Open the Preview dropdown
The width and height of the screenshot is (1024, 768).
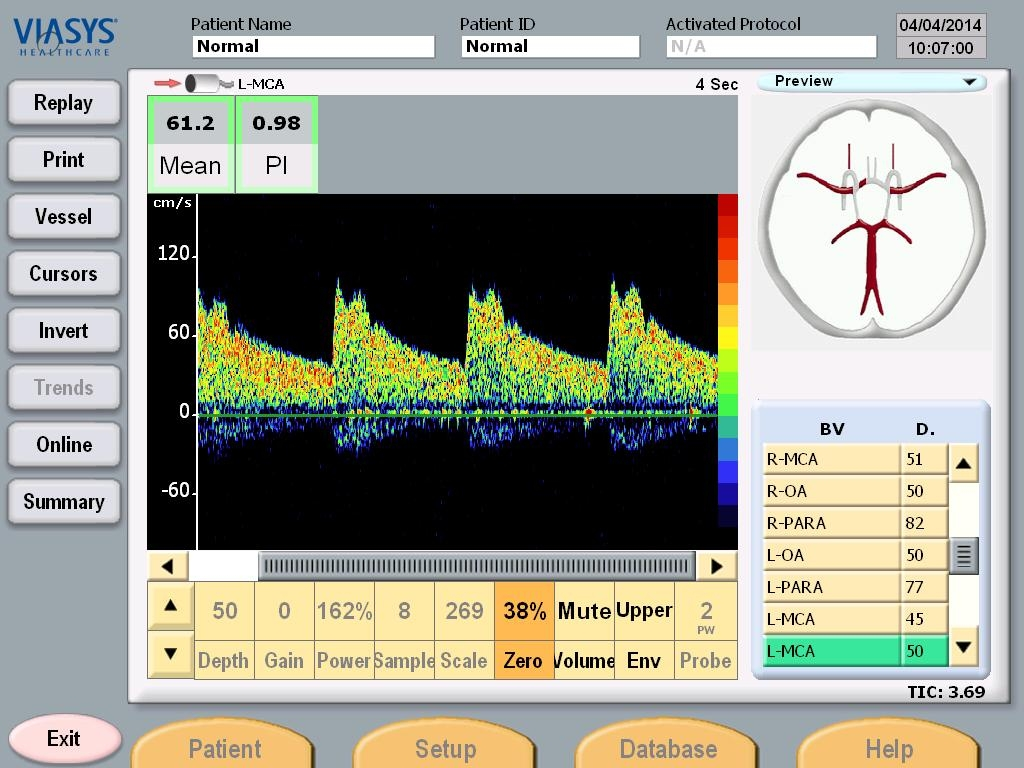pyautogui.click(x=871, y=82)
